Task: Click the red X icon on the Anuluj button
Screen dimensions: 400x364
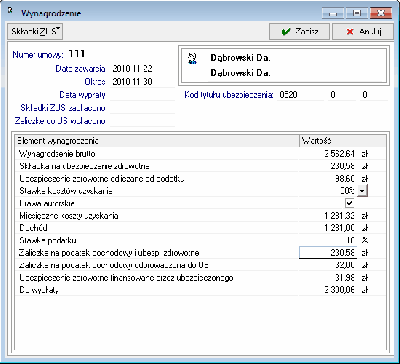Action: pos(350,32)
